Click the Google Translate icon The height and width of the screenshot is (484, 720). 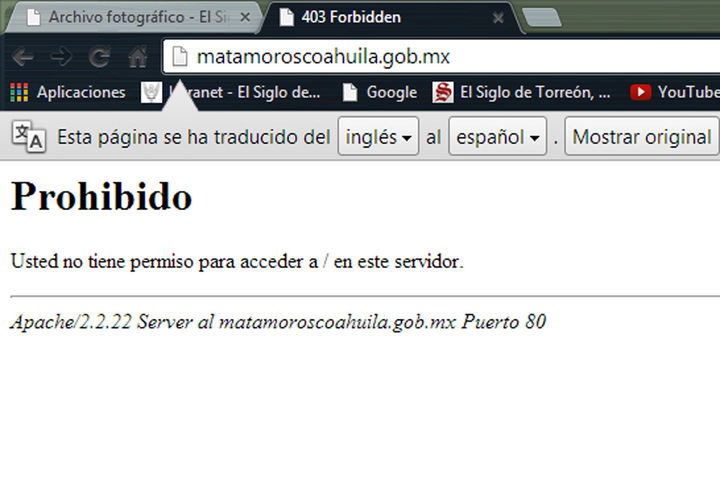pos(28,137)
